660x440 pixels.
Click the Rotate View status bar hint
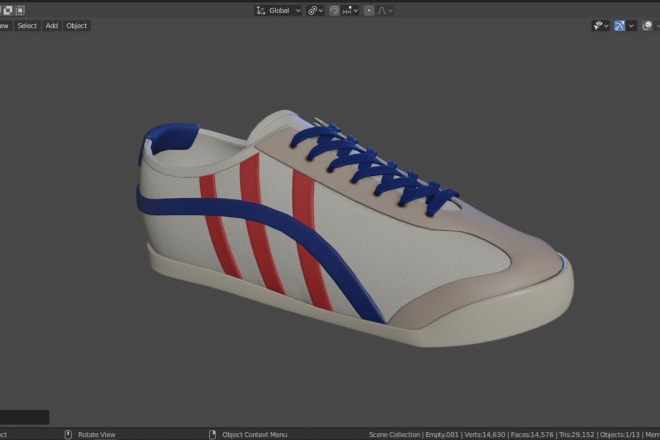[96, 435]
